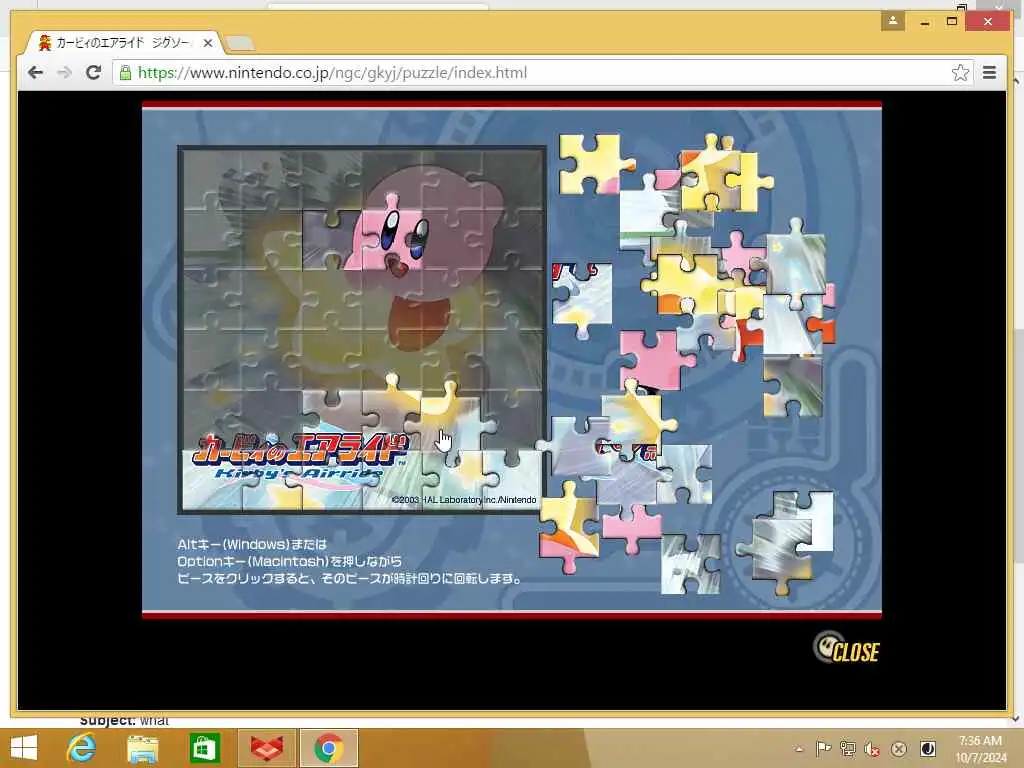This screenshot has height=768, width=1024.
Task: Click the green padlock security icon
Action: 125,72
